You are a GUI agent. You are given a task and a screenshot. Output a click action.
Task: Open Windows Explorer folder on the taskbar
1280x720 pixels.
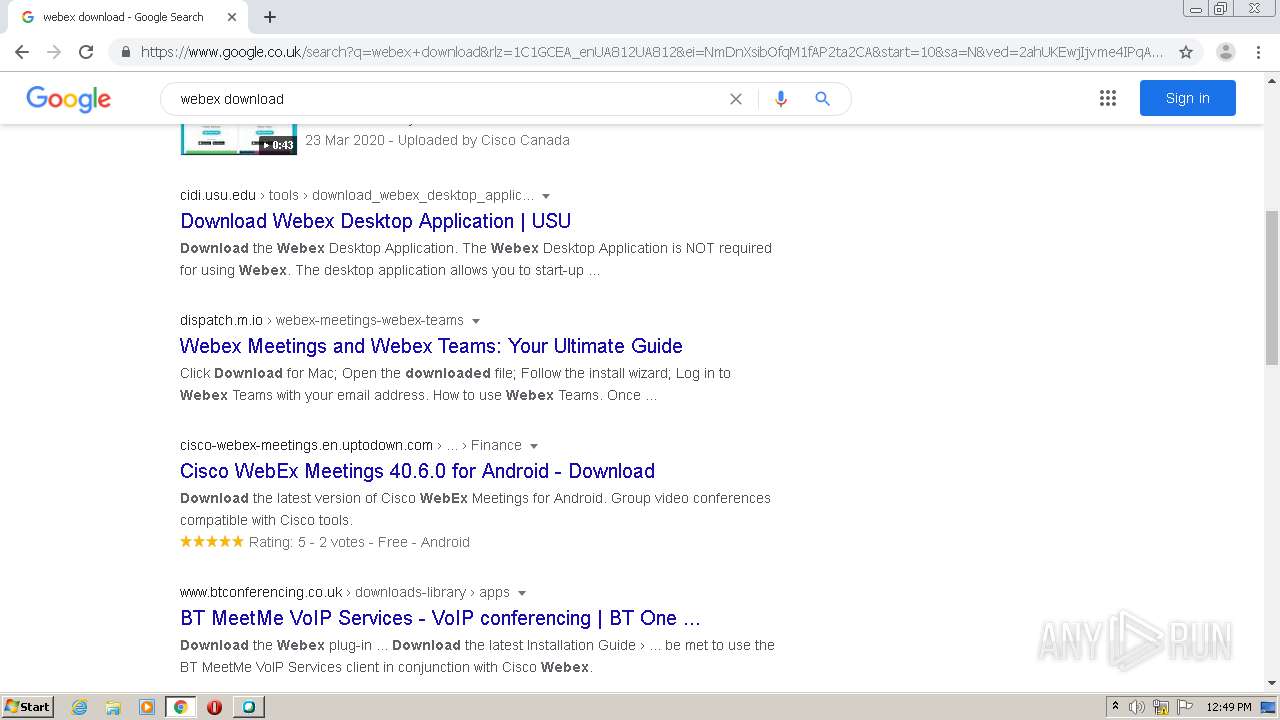pyautogui.click(x=113, y=707)
